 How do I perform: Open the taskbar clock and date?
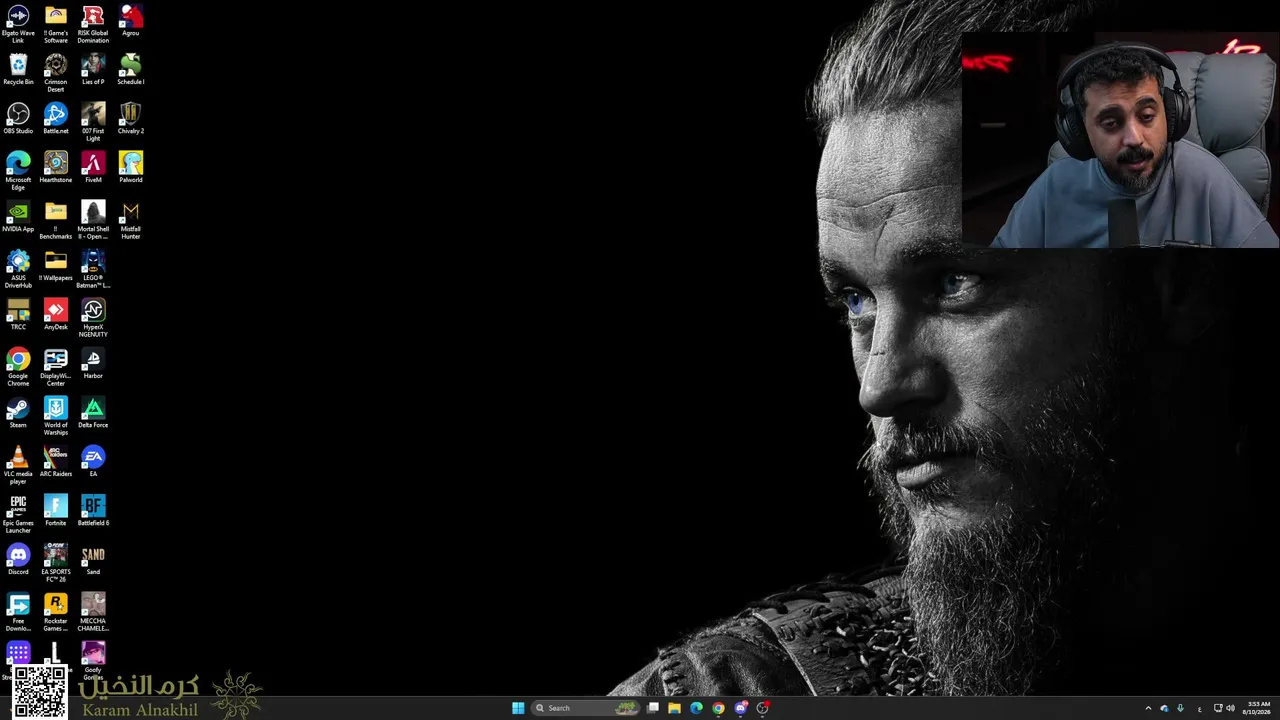click(x=1258, y=708)
